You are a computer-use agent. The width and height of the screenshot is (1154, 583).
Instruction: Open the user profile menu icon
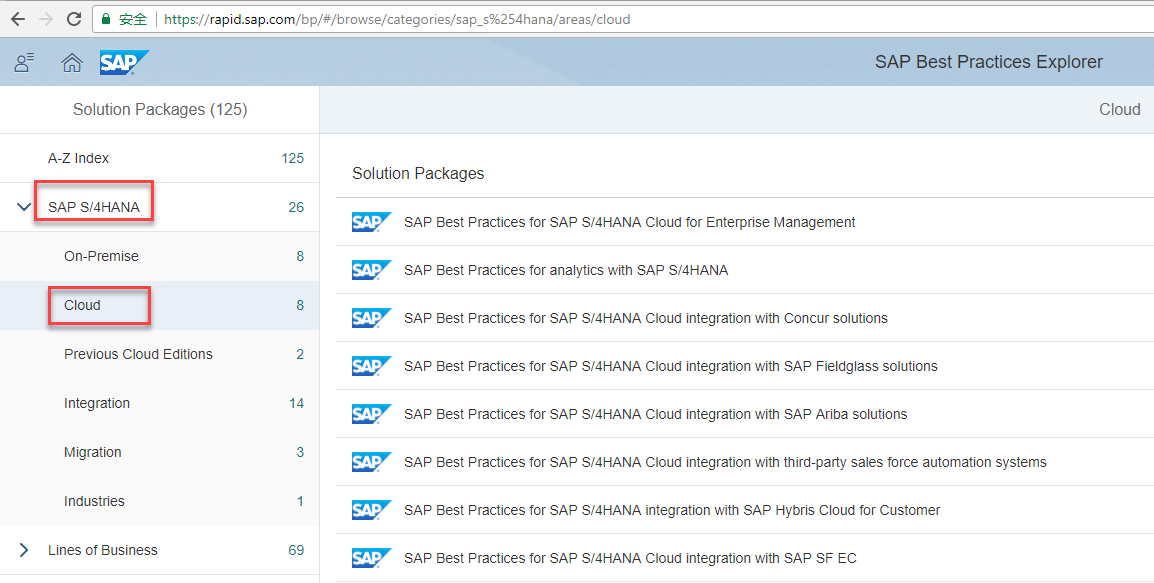24,63
